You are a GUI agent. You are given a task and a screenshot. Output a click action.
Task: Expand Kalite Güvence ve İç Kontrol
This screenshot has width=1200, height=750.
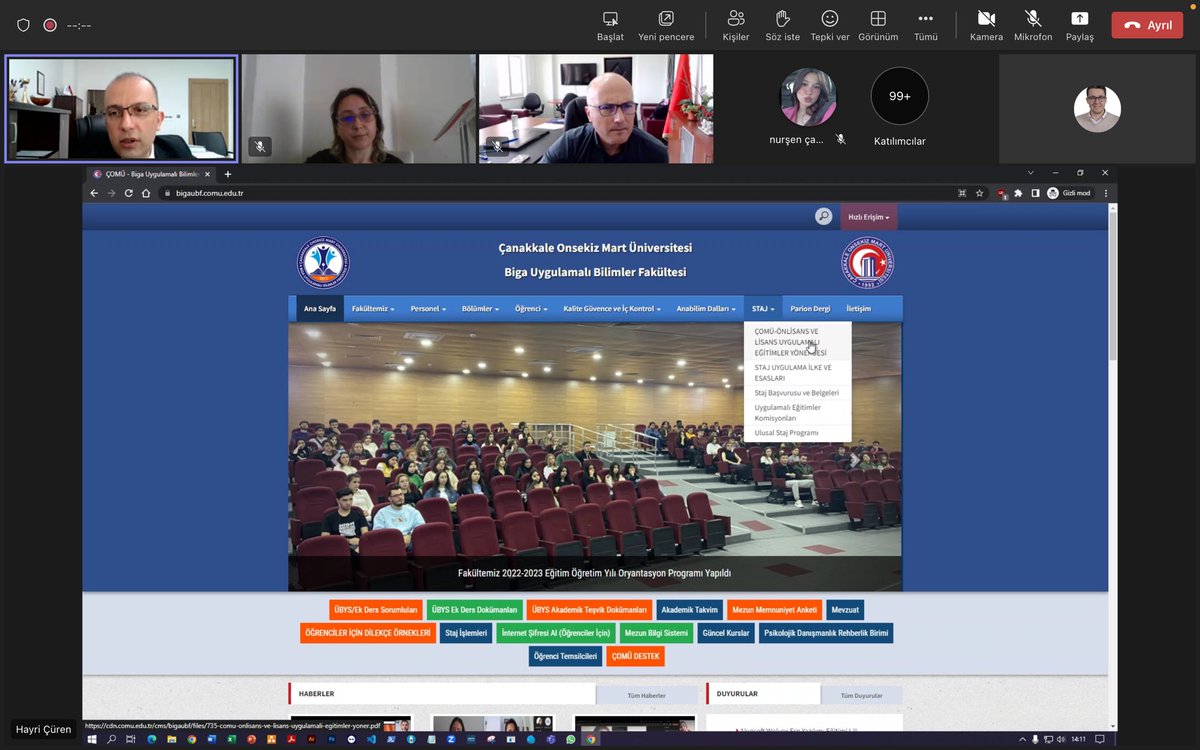coord(612,309)
